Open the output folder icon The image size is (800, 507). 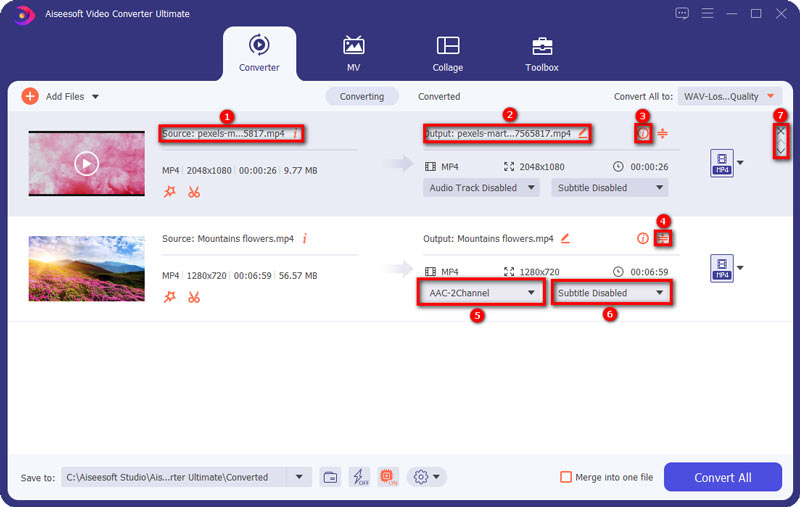pyautogui.click(x=330, y=477)
